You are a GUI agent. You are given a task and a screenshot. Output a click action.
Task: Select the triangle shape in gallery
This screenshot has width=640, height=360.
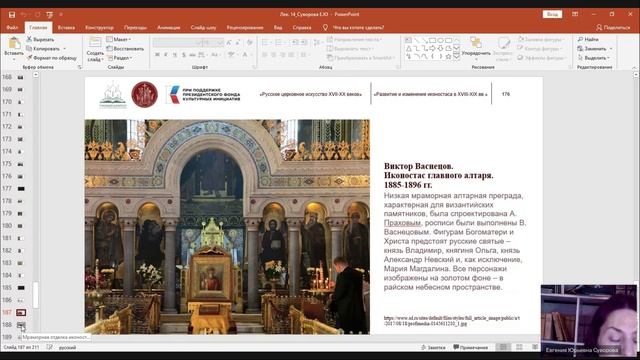pos(409,48)
